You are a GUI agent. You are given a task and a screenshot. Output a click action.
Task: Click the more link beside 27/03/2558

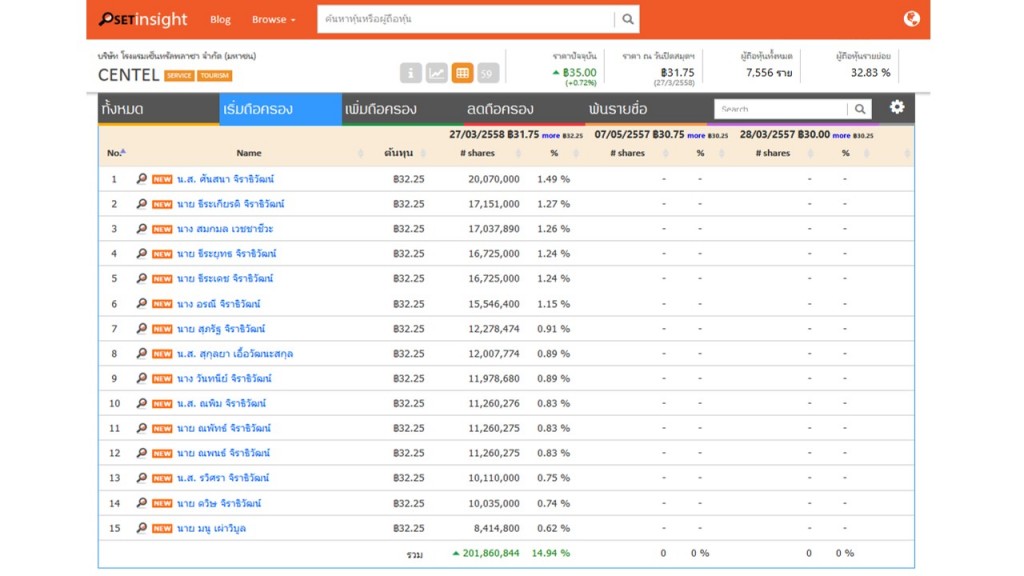pos(551,135)
